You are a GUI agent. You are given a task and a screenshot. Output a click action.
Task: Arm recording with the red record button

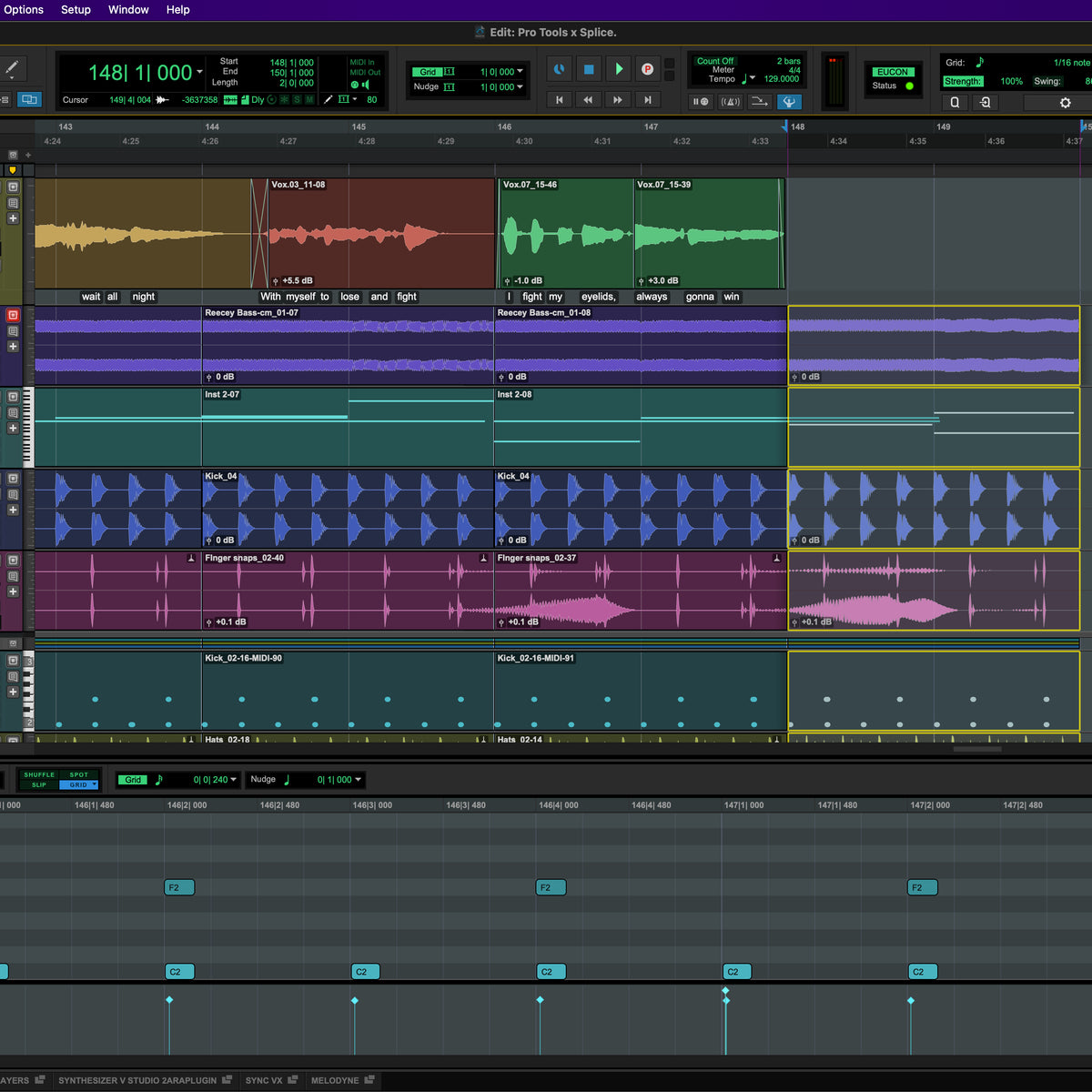(647, 69)
